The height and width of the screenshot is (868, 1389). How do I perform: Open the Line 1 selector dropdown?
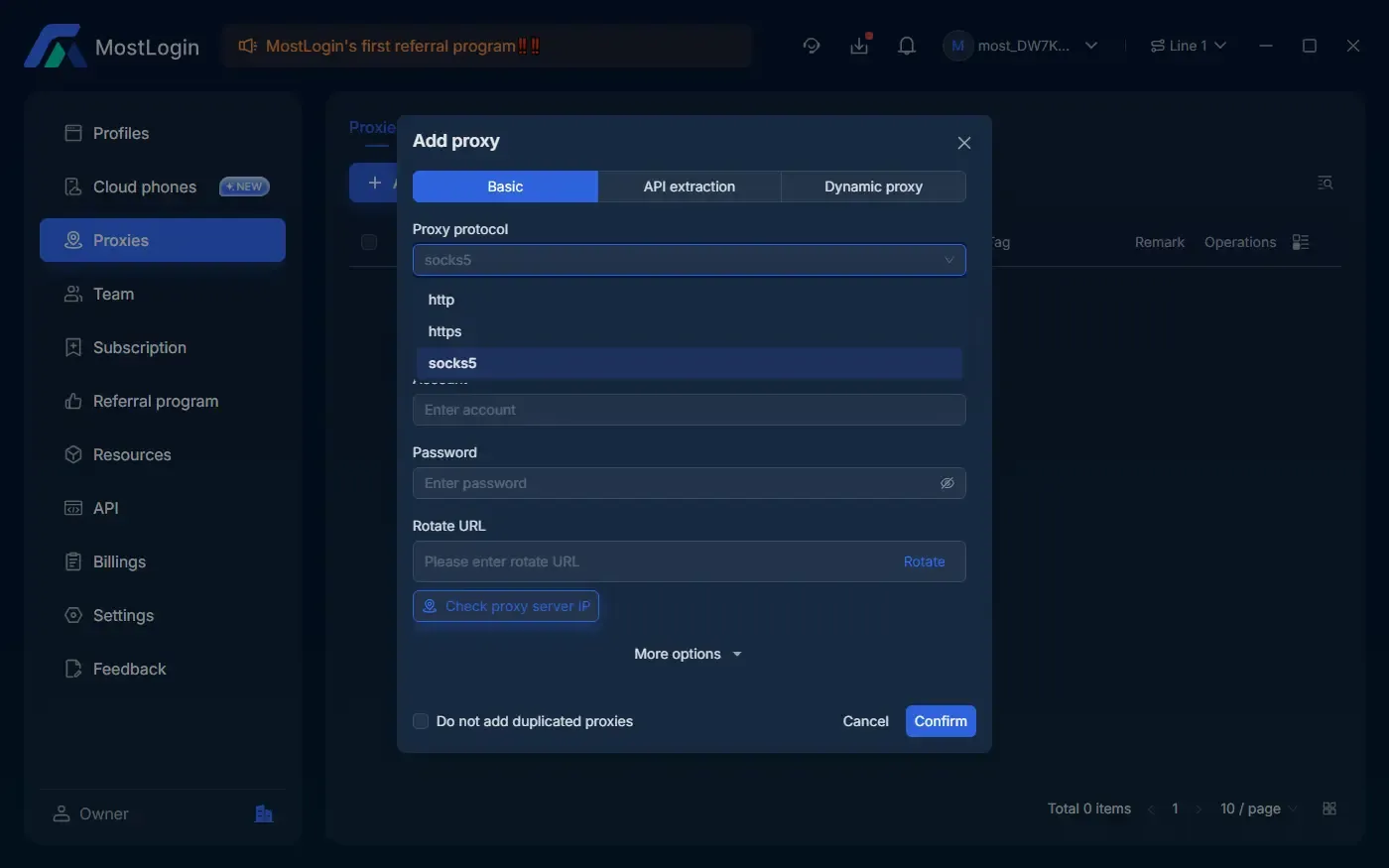click(1188, 45)
